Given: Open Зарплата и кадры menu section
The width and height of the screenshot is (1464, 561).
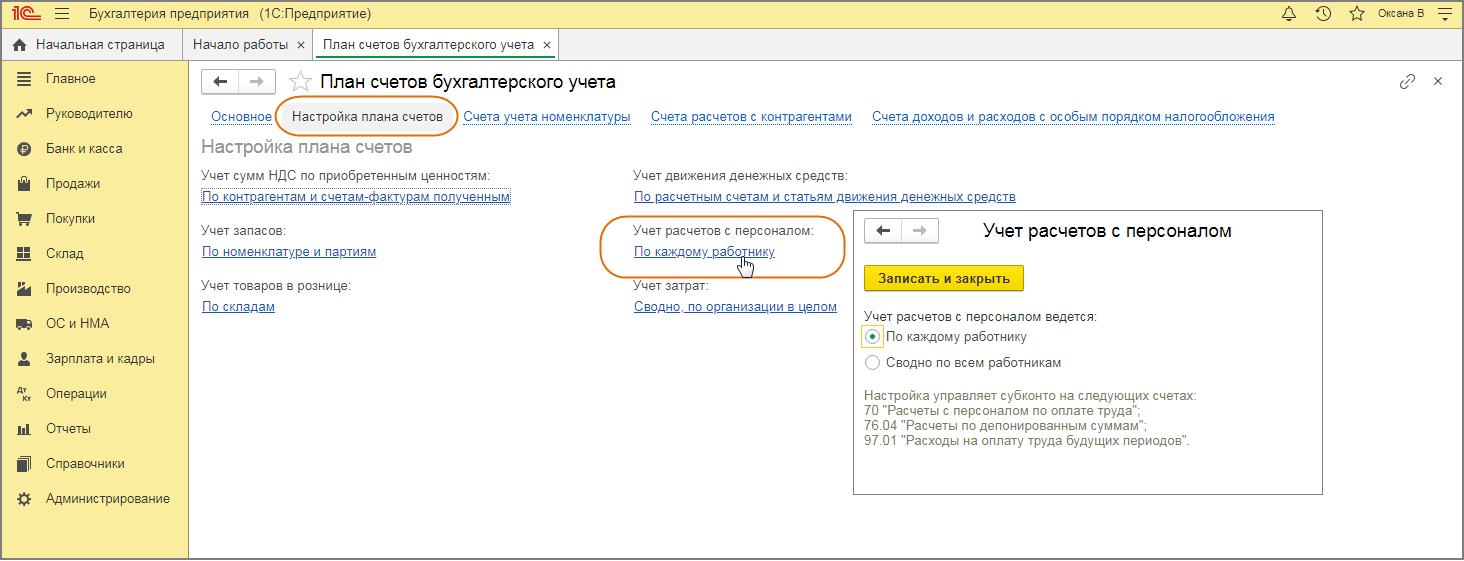Looking at the screenshot, I should coord(99,359).
